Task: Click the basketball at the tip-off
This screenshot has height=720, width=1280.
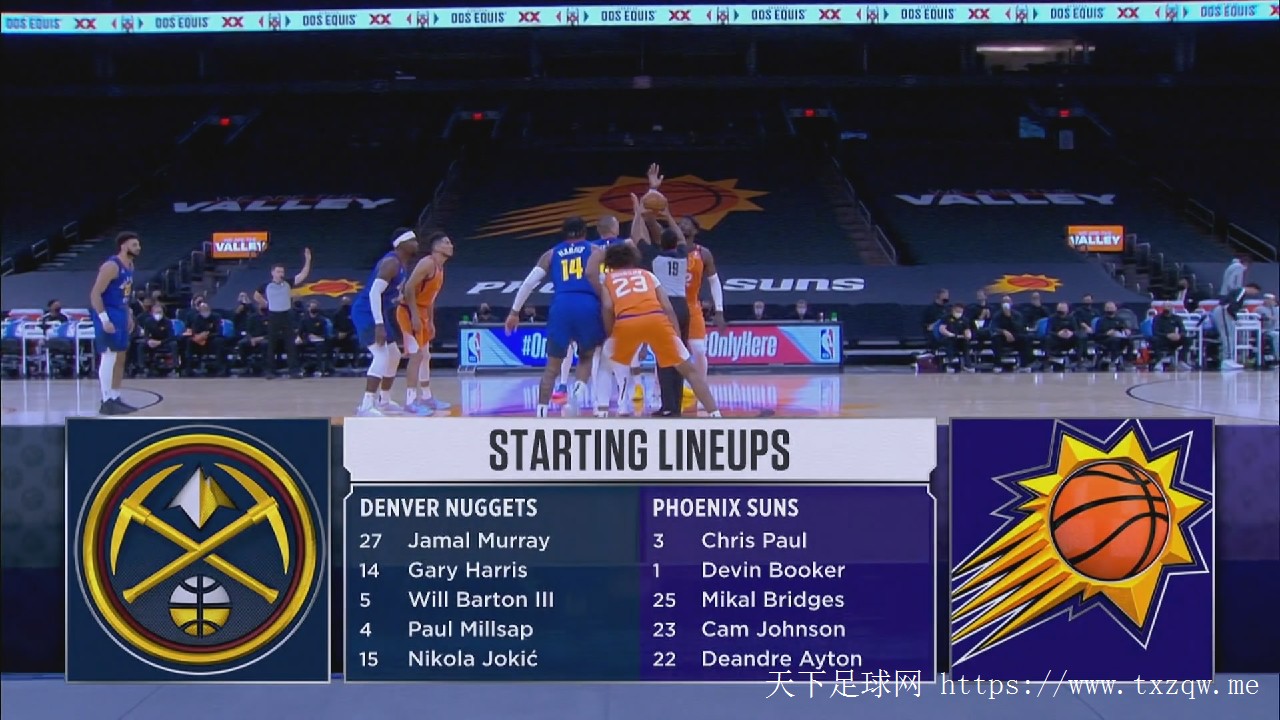Action: click(654, 201)
